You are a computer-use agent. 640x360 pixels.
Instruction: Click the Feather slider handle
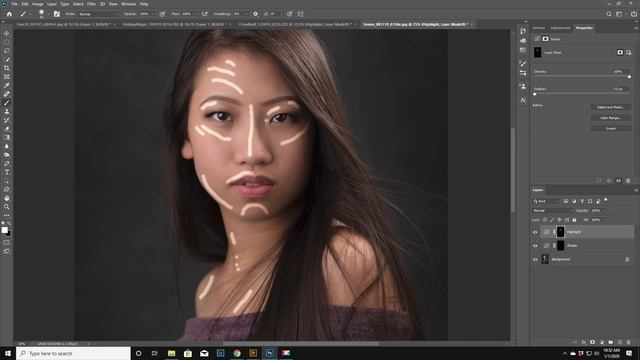coord(535,94)
